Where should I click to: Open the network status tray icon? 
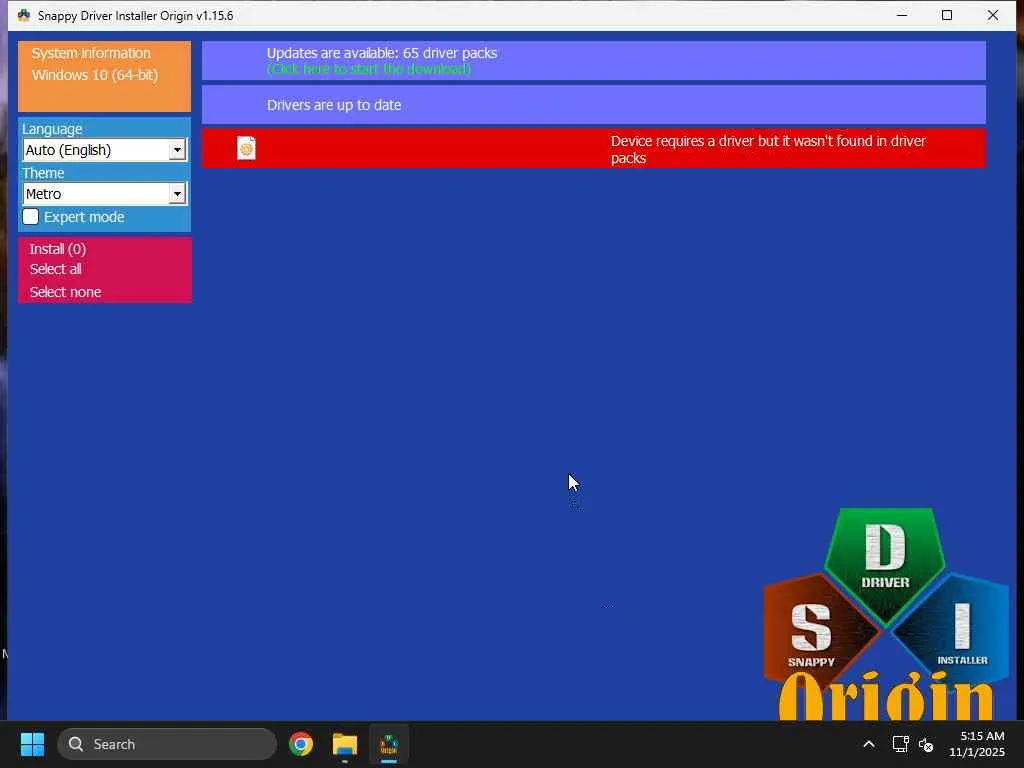[900, 744]
